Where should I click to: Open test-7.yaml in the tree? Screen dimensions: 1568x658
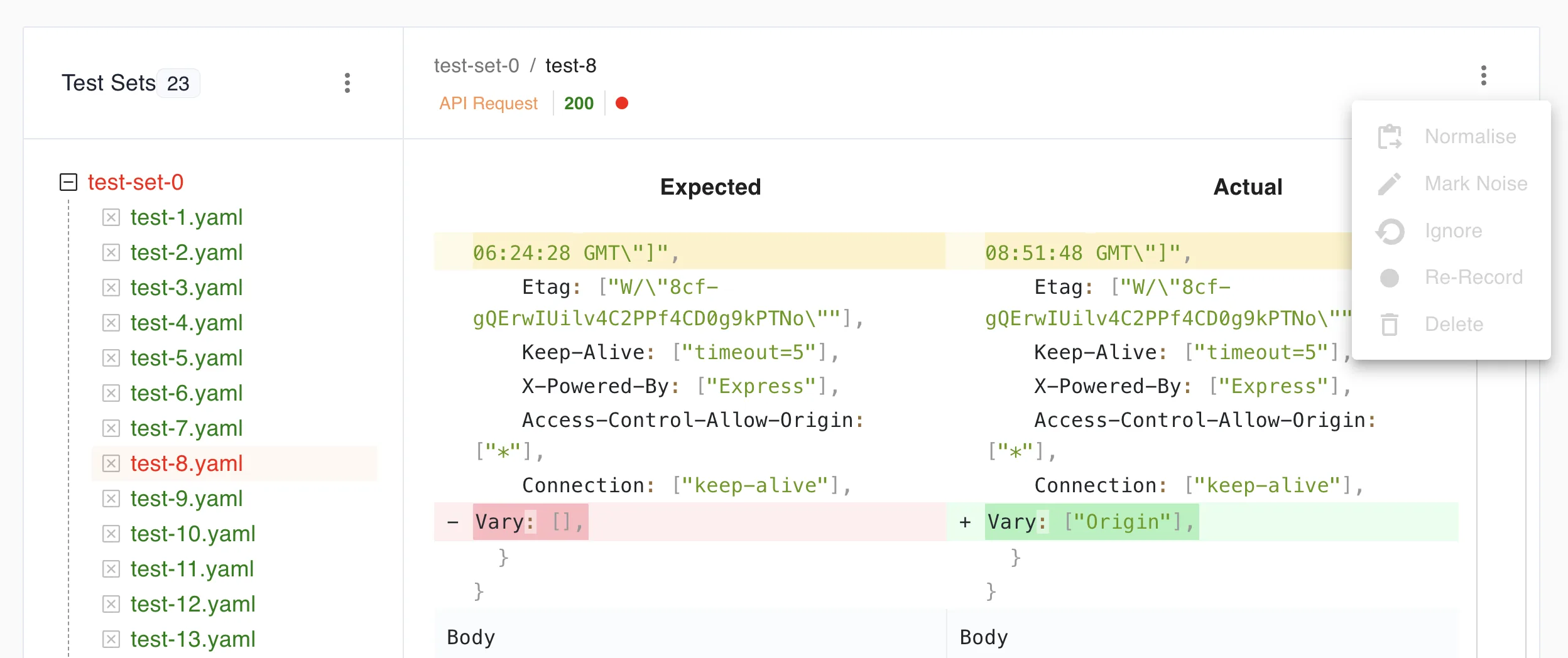pos(187,428)
